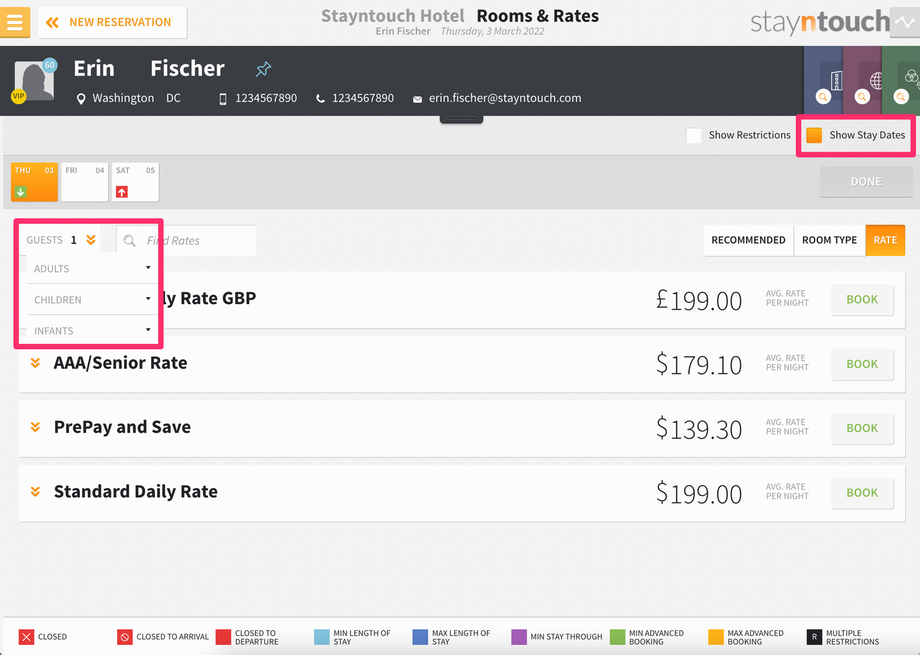Click the activity pulse icon top right
The image size is (920, 655).
905,22
